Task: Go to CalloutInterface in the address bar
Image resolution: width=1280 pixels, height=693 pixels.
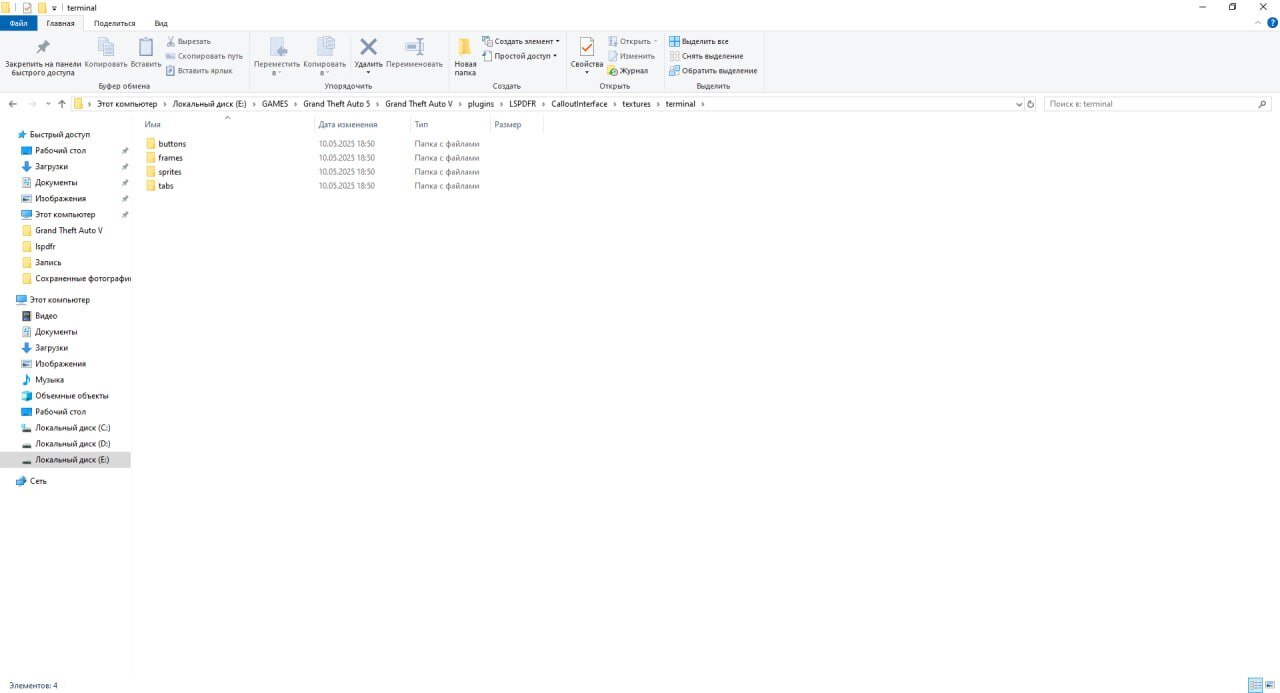Action: [579, 104]
